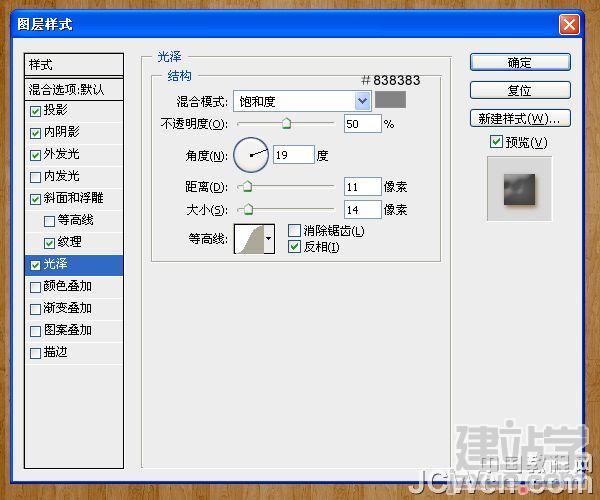Select the 内阴影 list label
This screenshot has width=600, height=500.
click(62, 132)
